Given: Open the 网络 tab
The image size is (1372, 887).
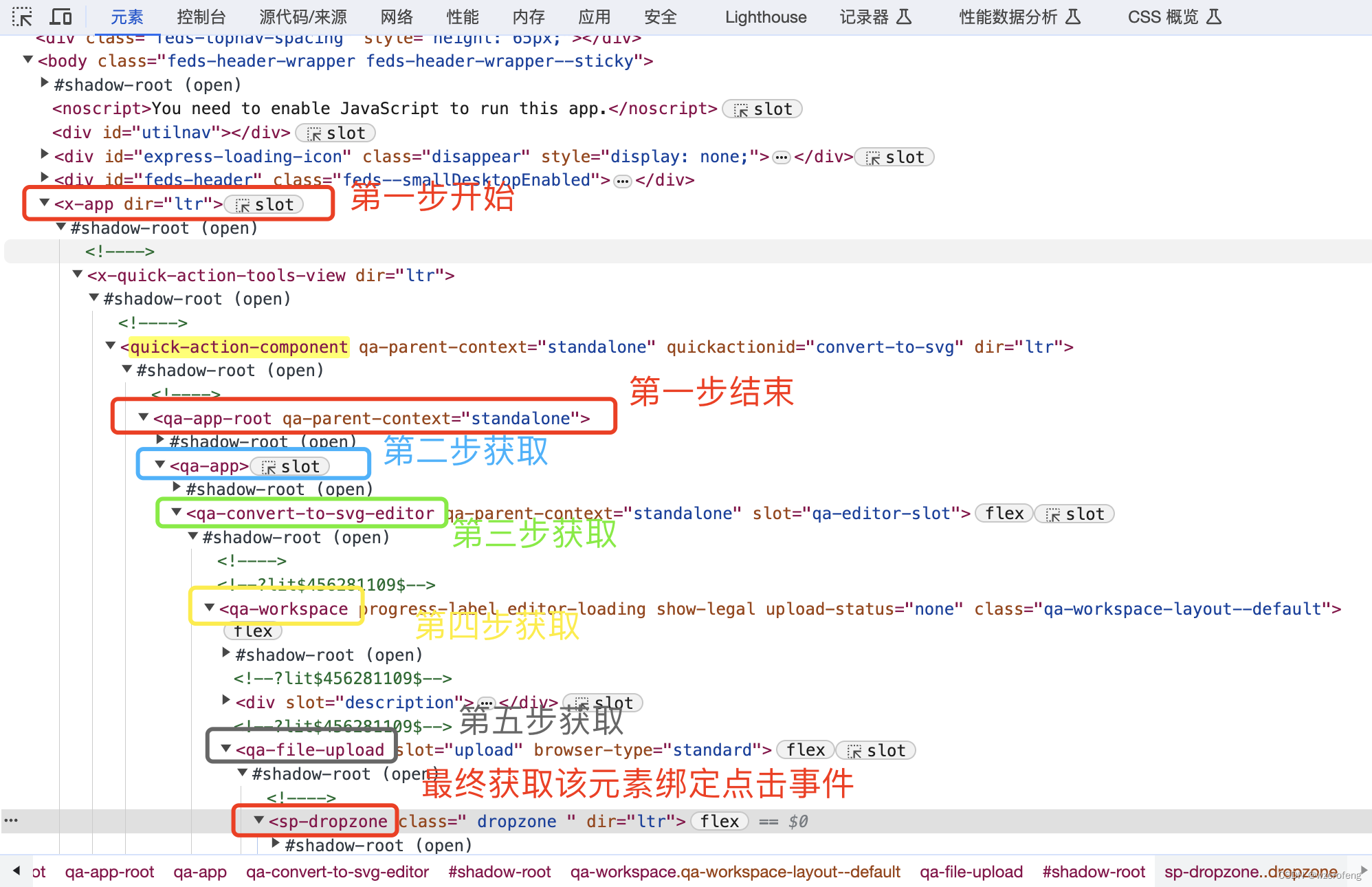Looking at the screenshot, I should [397, 17].
